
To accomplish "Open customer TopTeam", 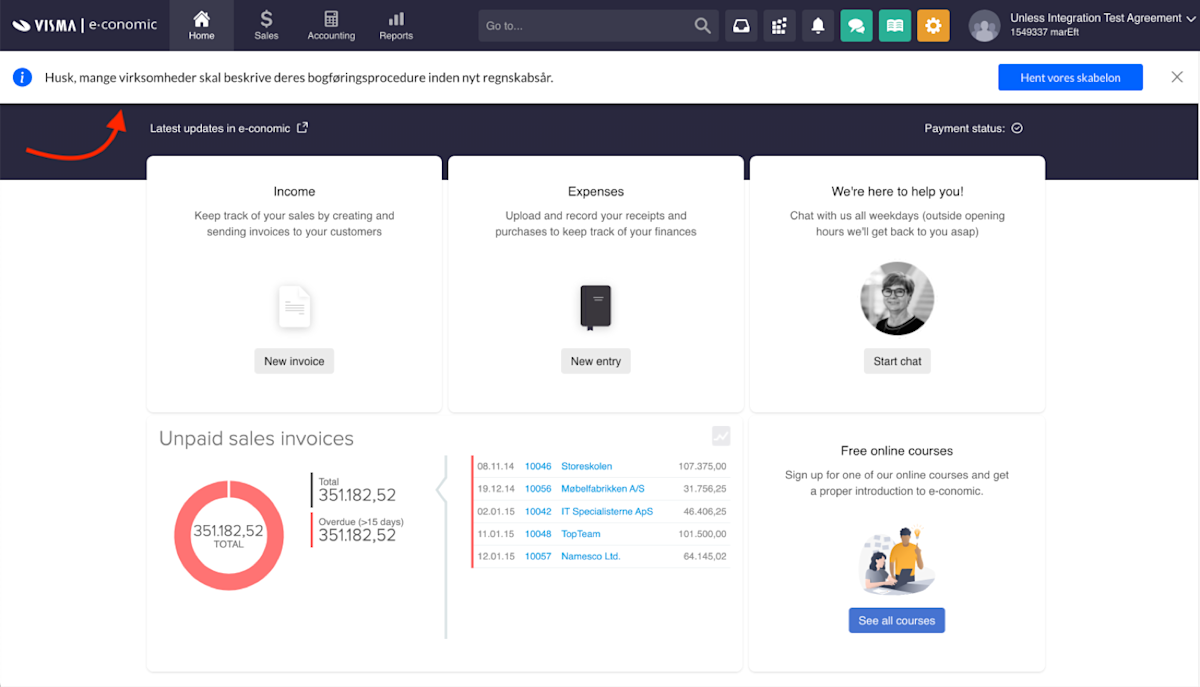I will point(581,534).
